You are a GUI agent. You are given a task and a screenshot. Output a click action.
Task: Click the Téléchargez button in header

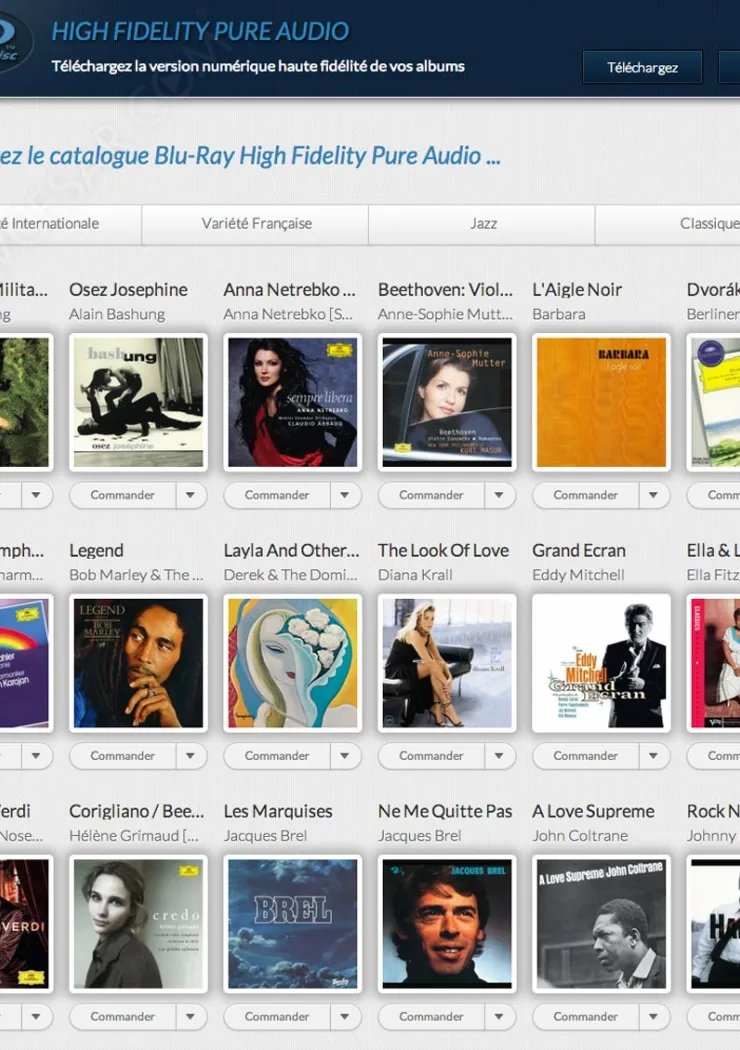pyautogui.click(x=642, y=68)
